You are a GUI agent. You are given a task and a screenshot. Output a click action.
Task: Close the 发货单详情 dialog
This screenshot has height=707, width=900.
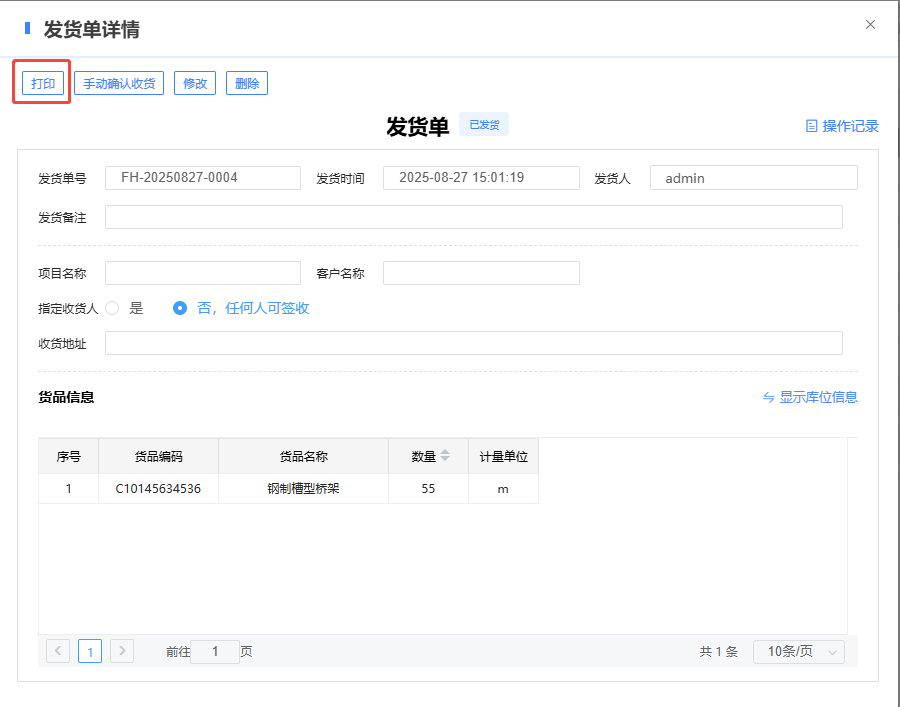pyautogui.click(x=870, y=25)
